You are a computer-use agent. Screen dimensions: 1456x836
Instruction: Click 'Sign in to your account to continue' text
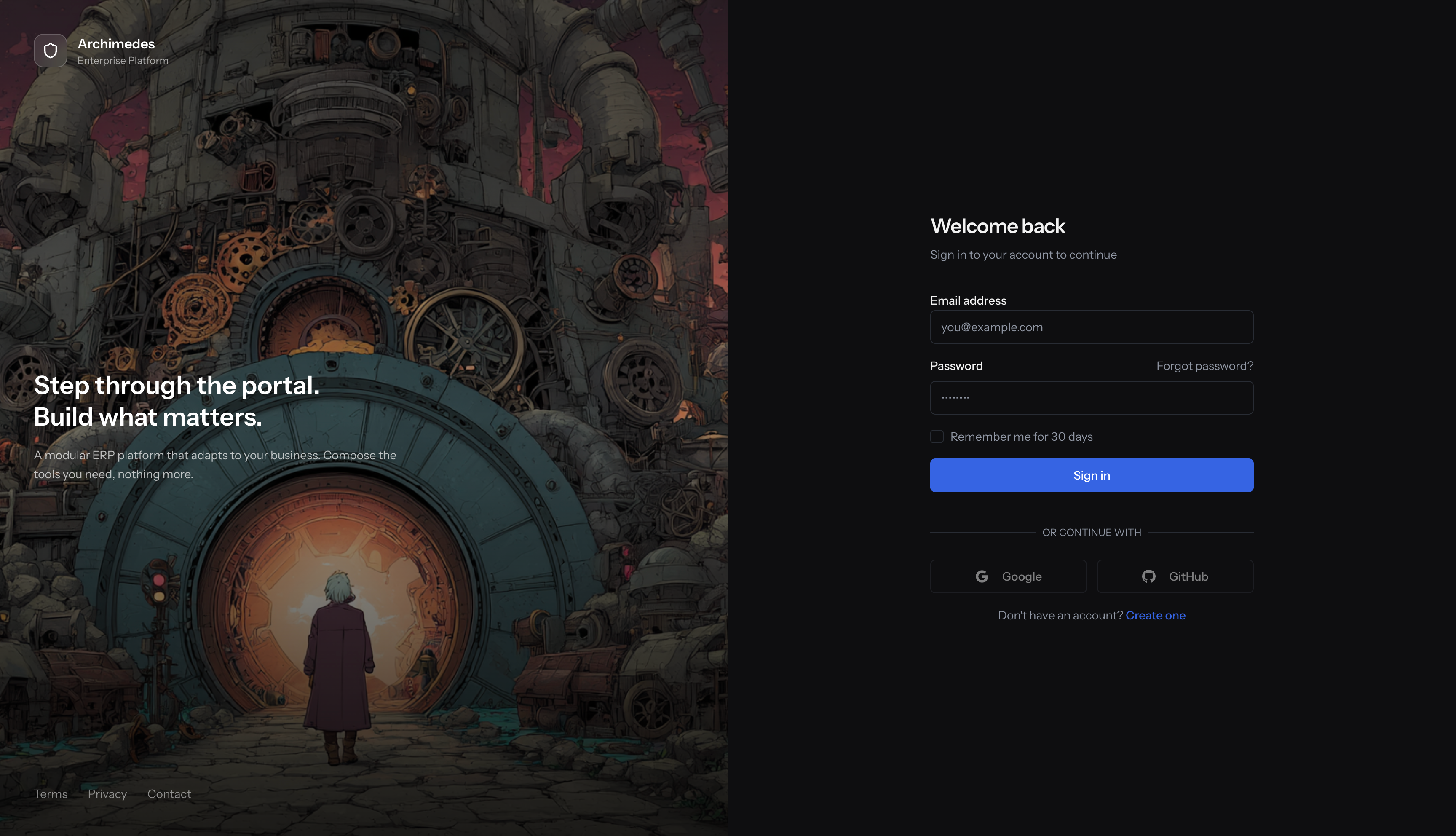tap(1023, 255)
